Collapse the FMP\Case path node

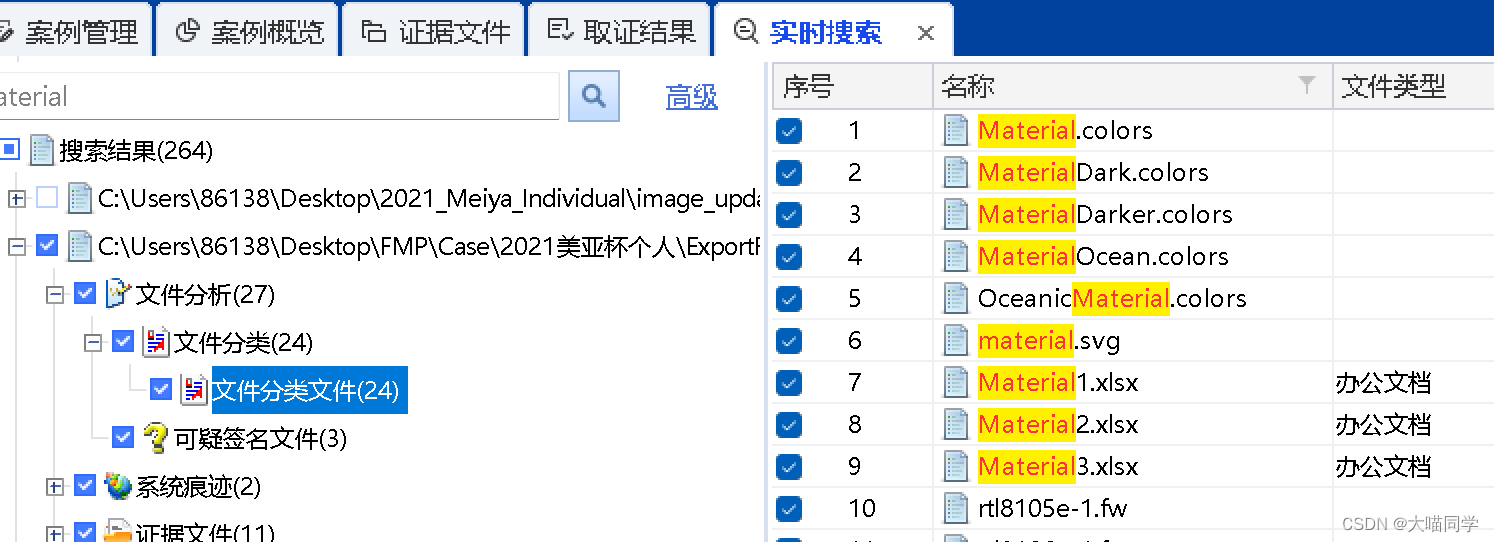click(x=16, y=246)
